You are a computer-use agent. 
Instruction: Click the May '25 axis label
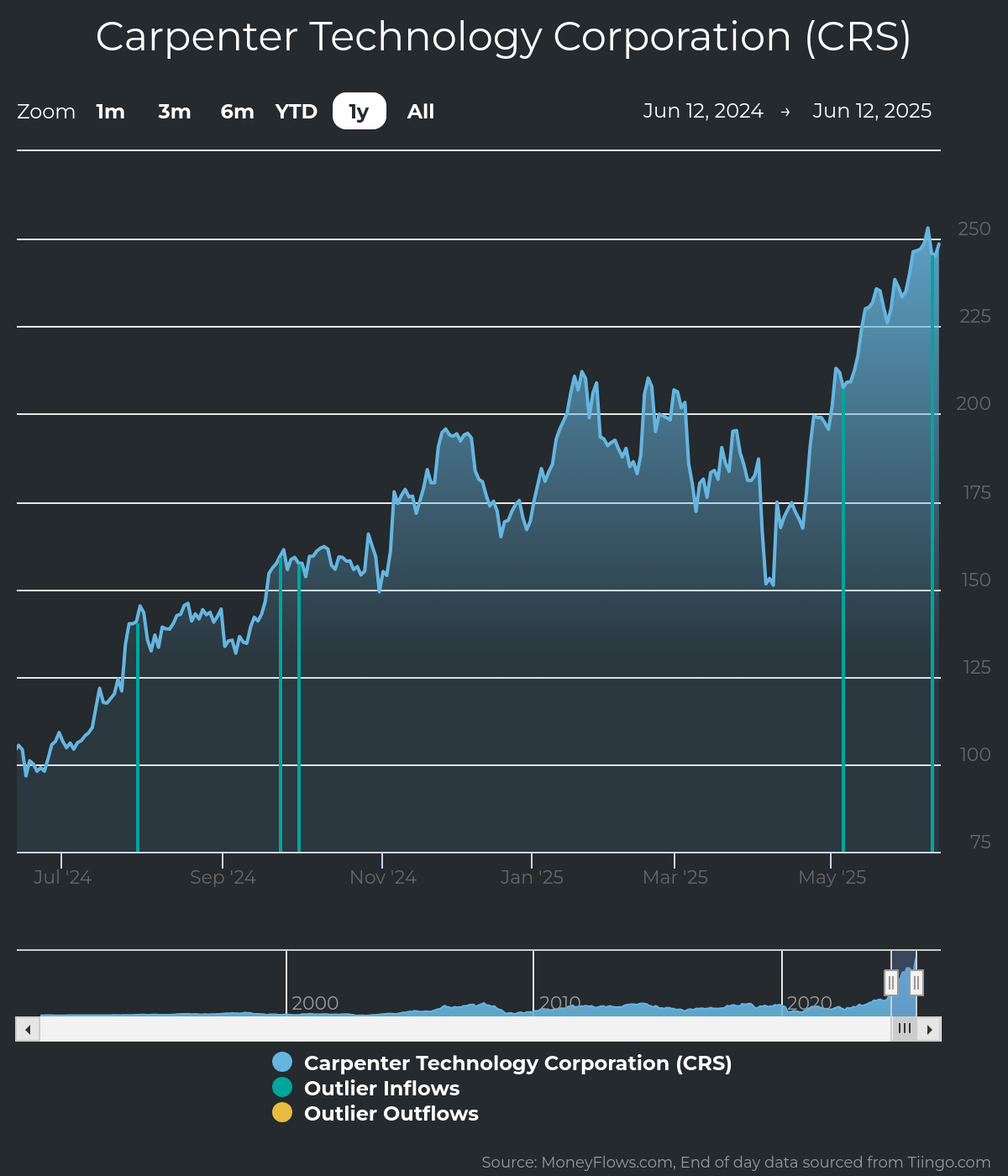click(x=832, y=877)
